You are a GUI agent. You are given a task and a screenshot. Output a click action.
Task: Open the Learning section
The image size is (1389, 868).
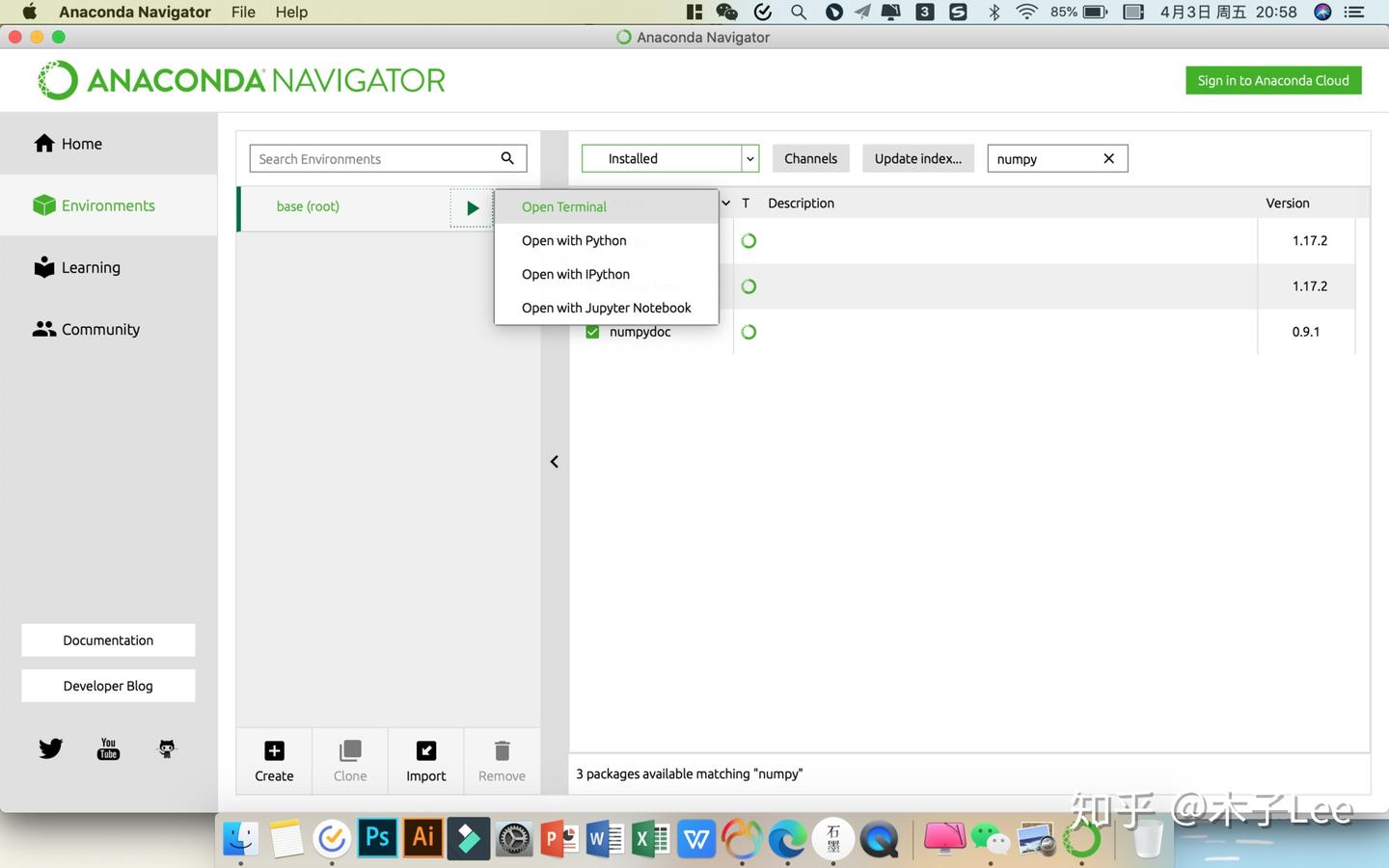pos(91,267)
